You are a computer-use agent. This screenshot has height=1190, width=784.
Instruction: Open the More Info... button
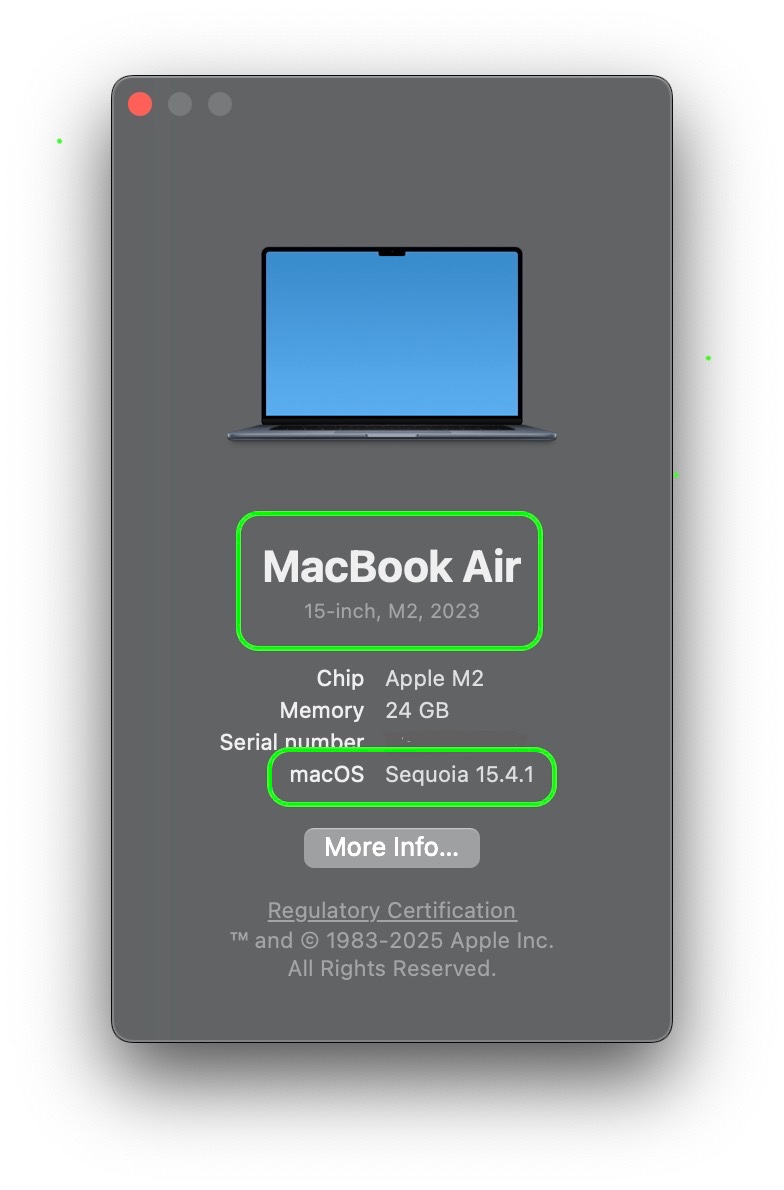[x=392, y=847]
